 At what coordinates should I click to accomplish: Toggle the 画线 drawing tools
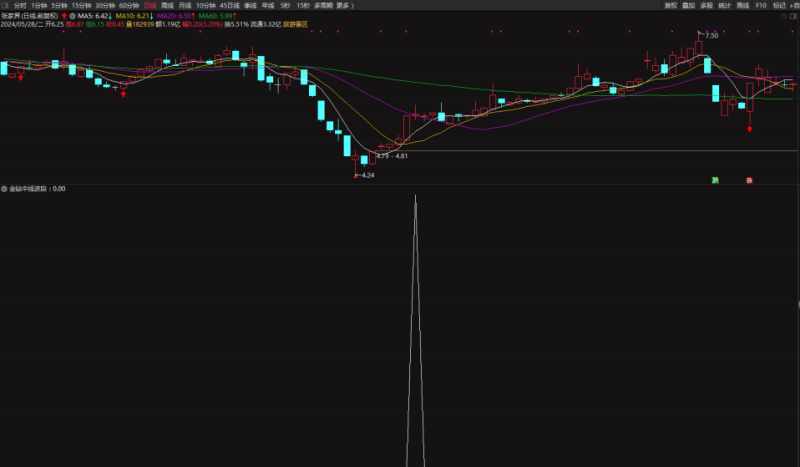[x=743, y=5]
